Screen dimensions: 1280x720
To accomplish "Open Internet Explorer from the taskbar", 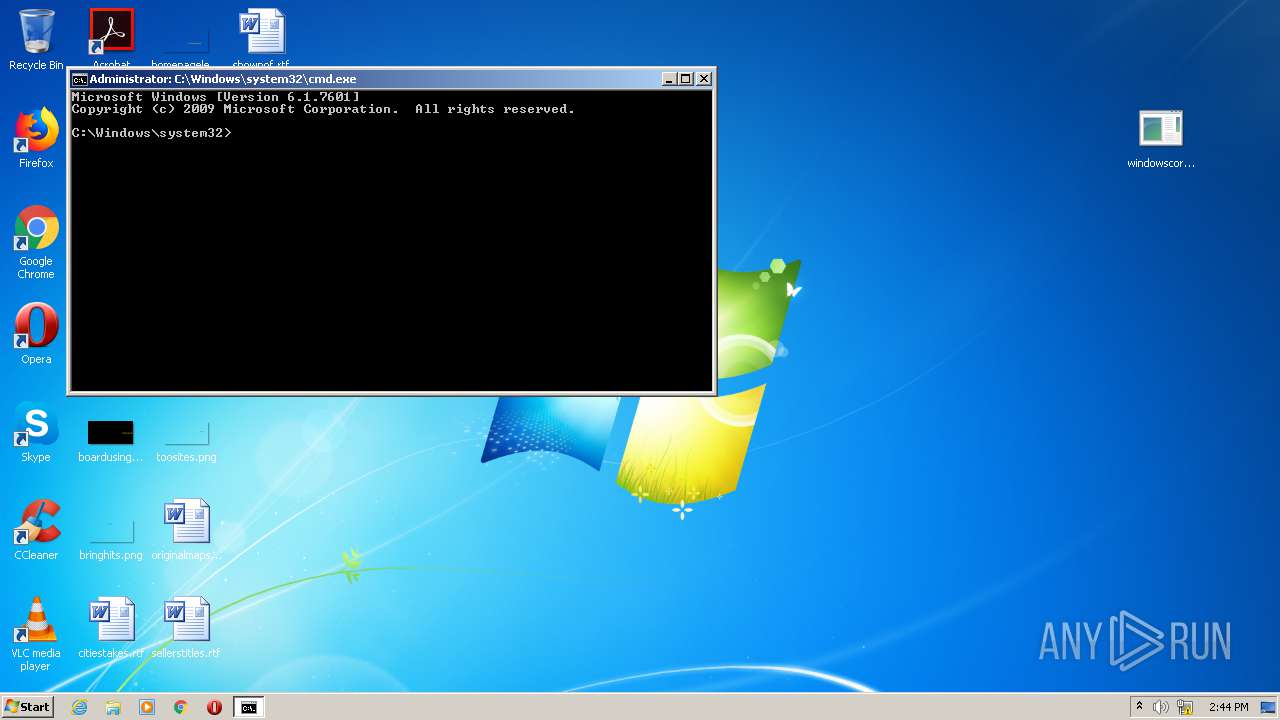I will 80,707.
